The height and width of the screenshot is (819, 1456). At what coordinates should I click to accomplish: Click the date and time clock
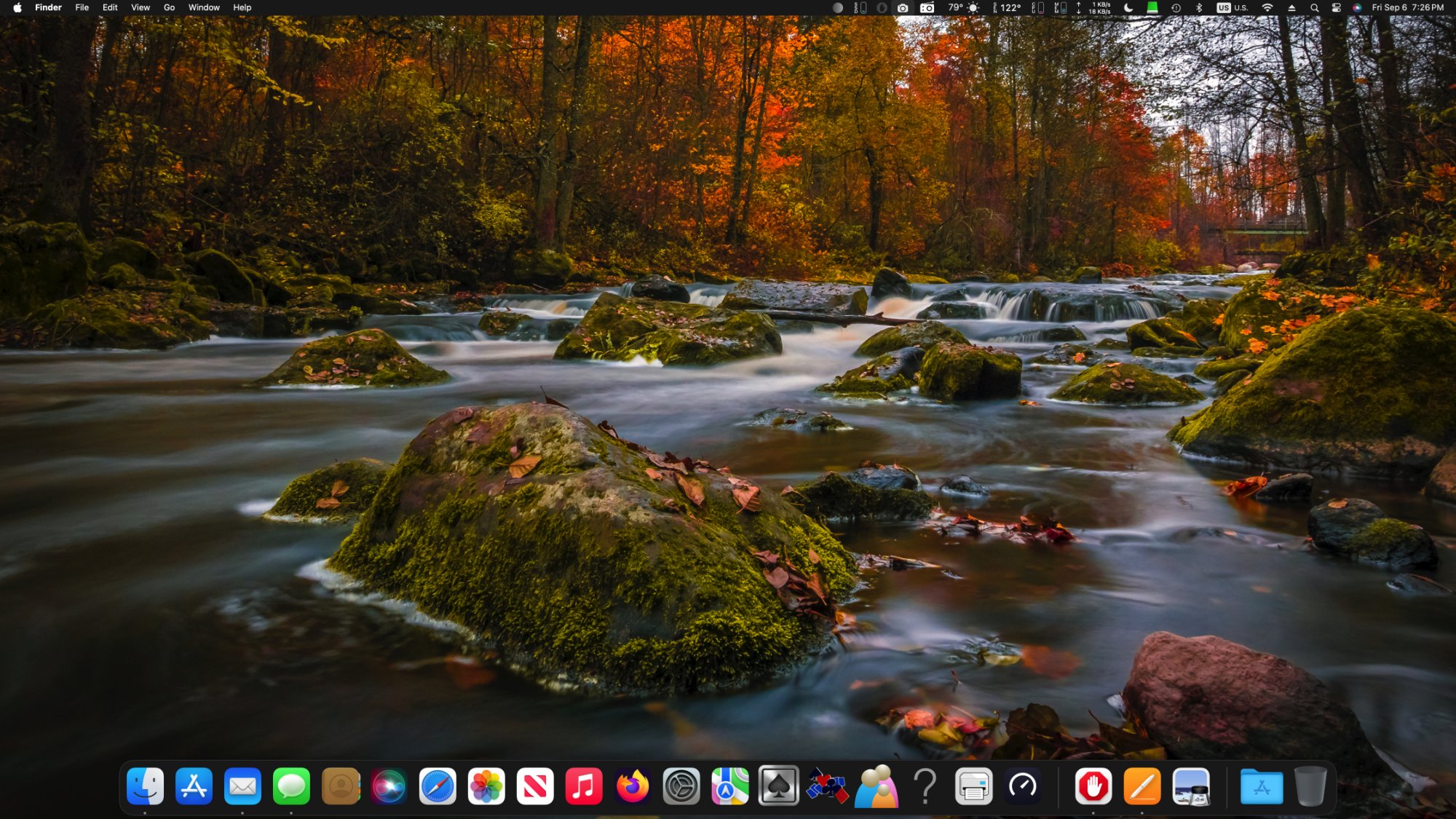tap(1407, 7)
